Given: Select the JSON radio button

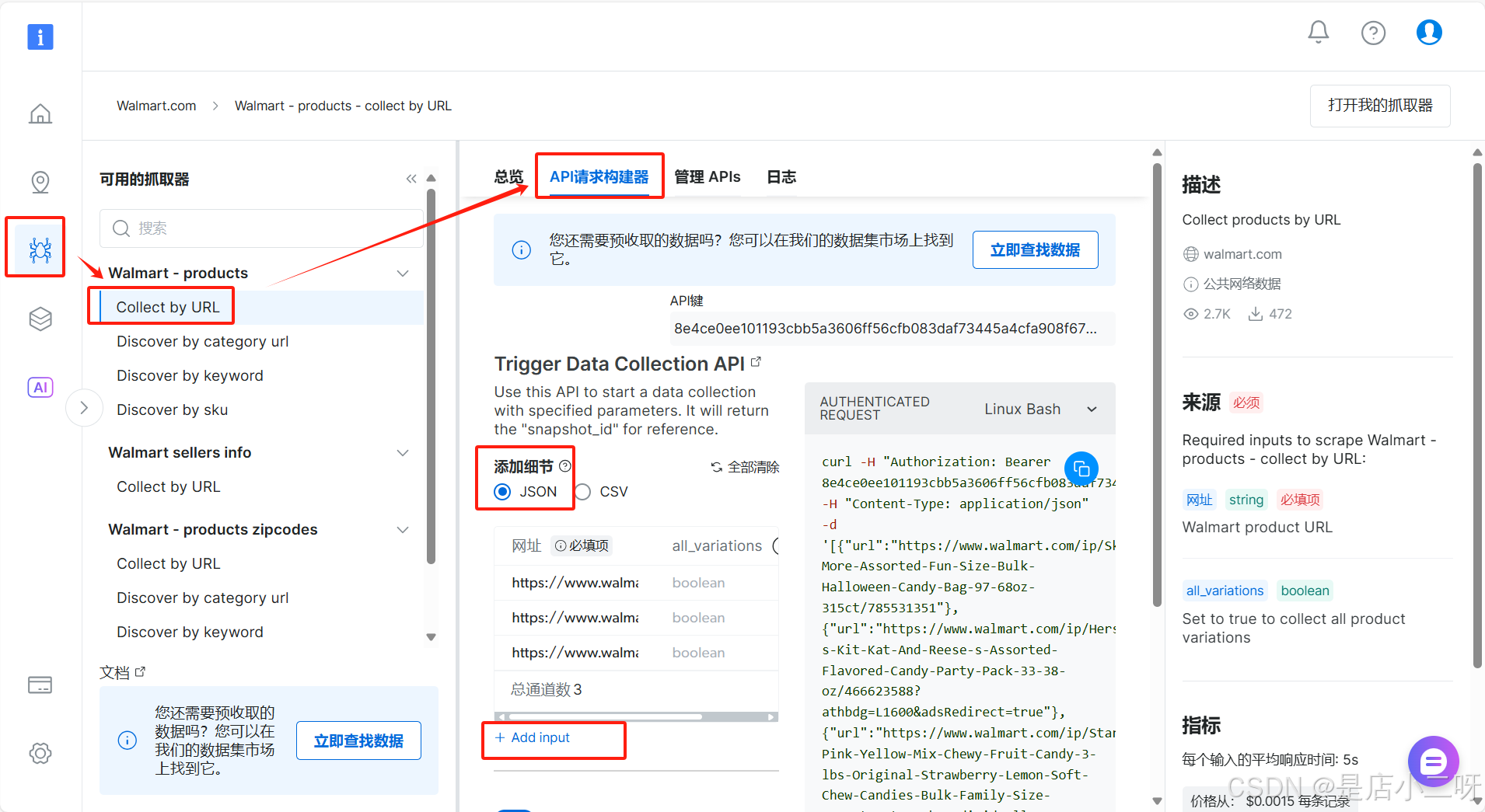Looking at the screenshot, I should tap(503, 492).
